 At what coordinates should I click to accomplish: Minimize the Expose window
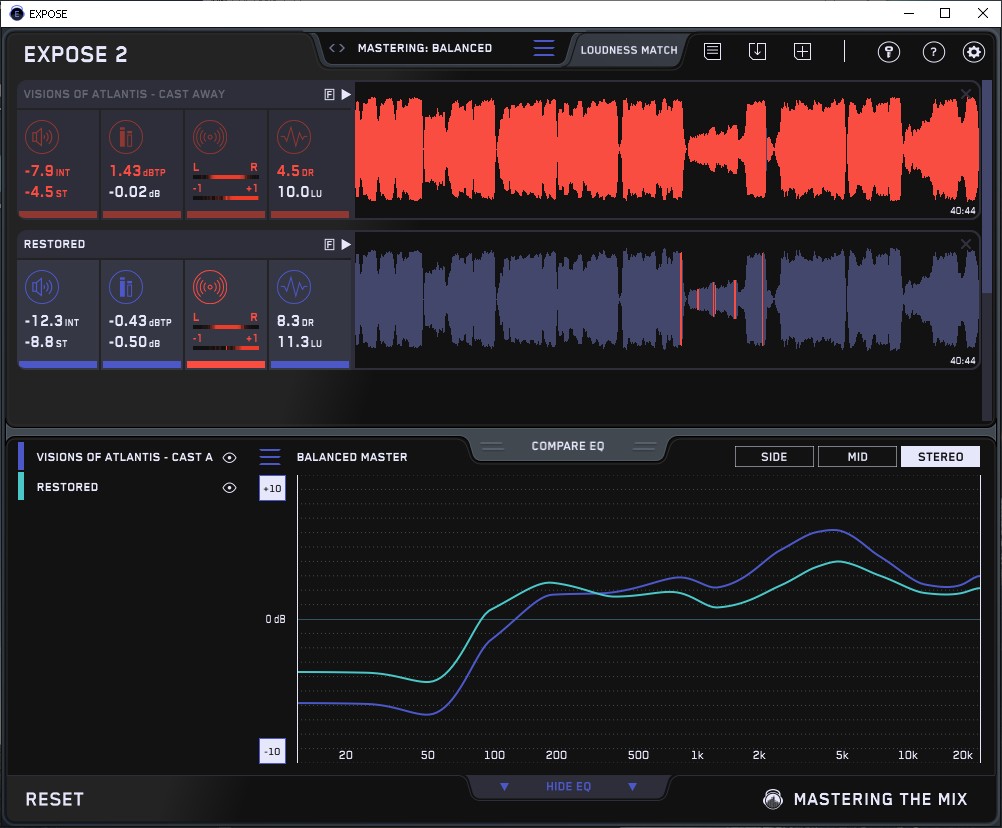[909, 13]
